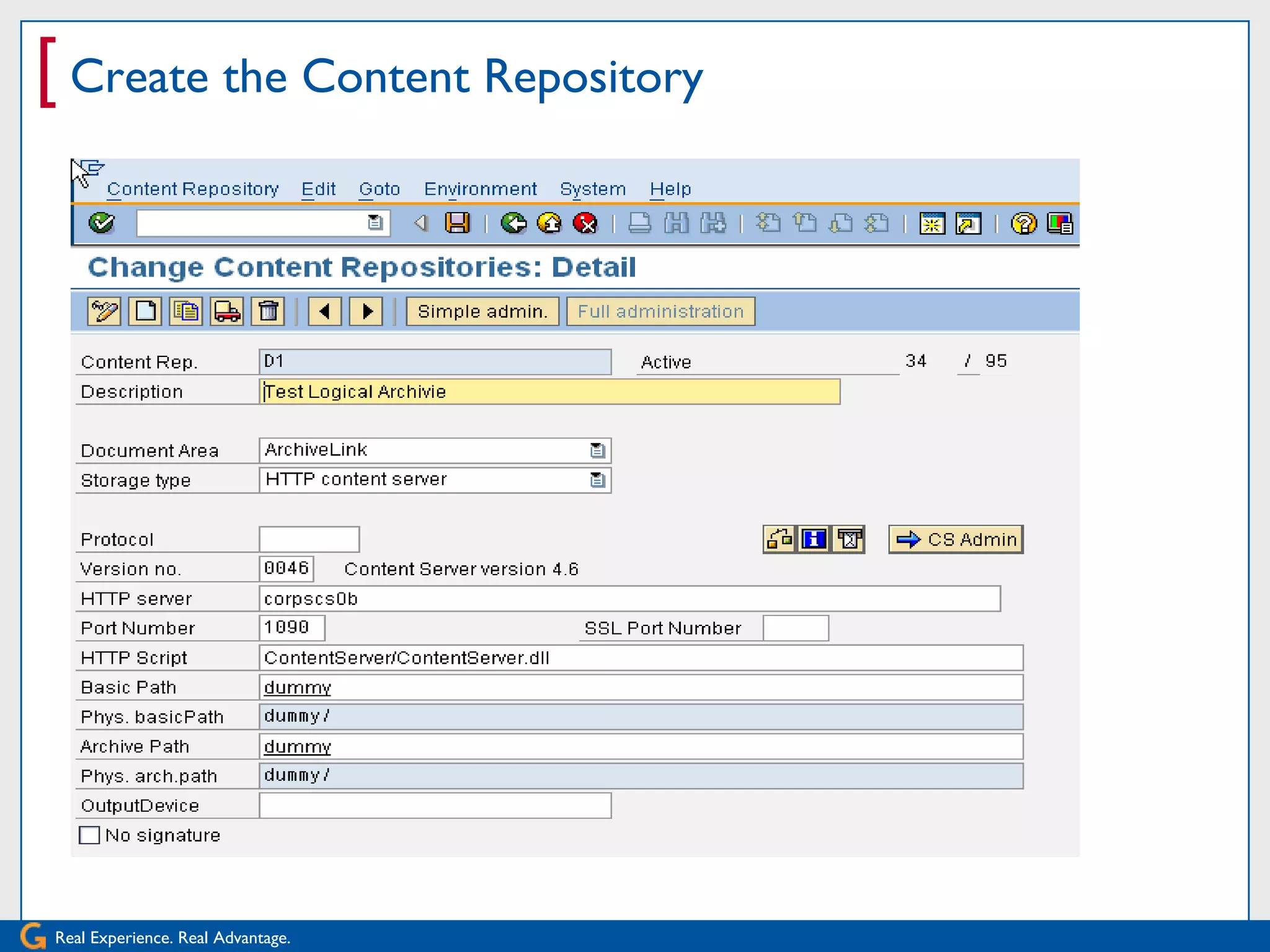Open the Goto menu
Screen dimensions: 1270x952
tap(380, 189)
